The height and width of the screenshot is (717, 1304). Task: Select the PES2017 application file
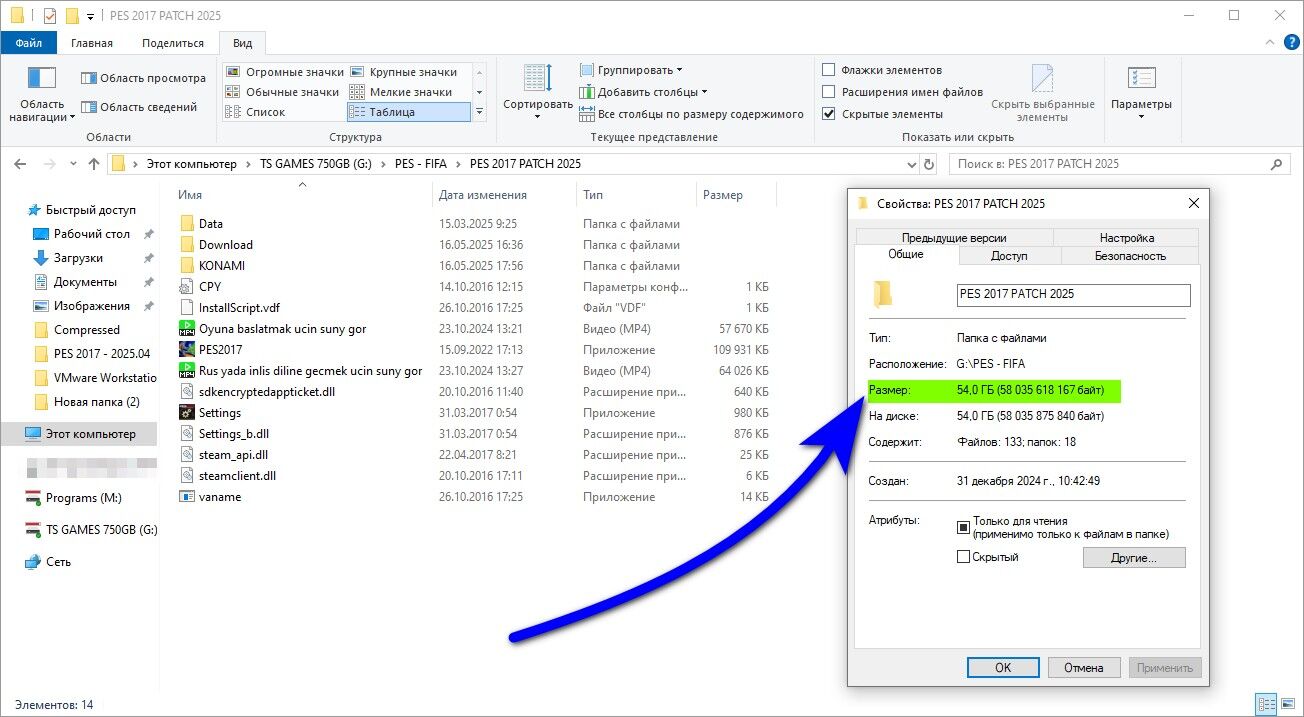(x=220, y=350)
